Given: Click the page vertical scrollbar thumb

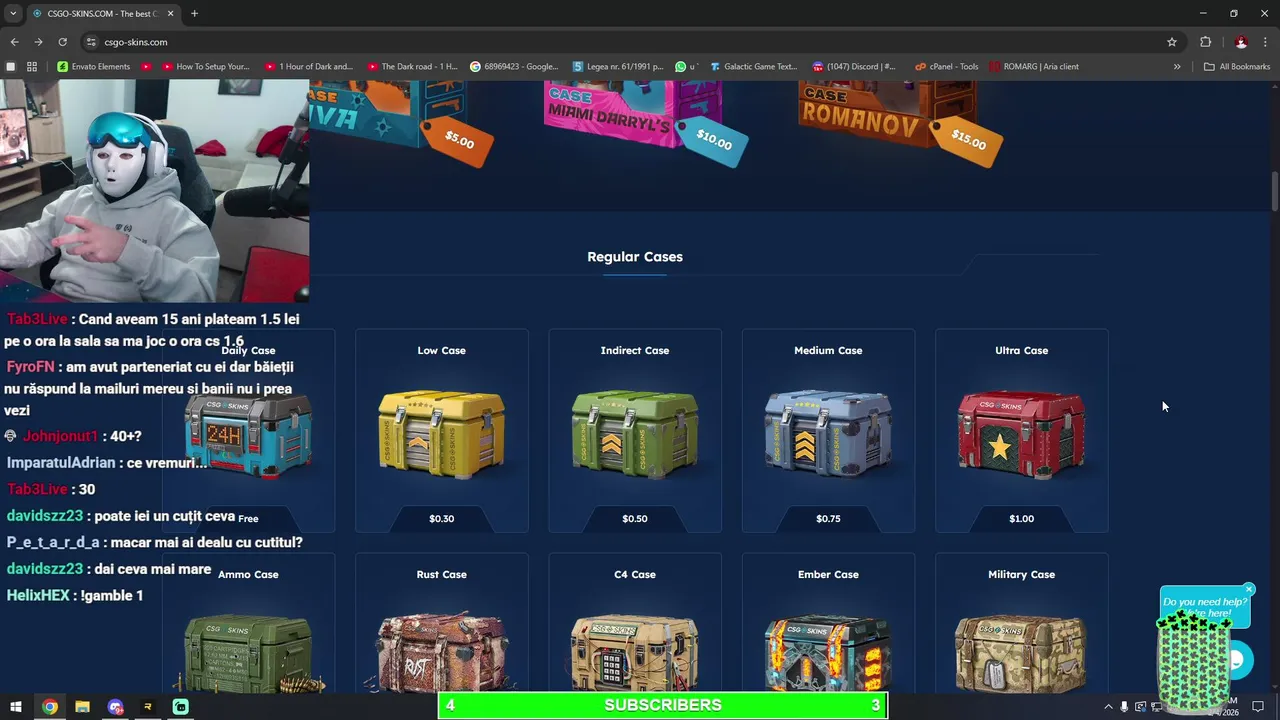Looking at the screenshot, I should click(1274, 192).
